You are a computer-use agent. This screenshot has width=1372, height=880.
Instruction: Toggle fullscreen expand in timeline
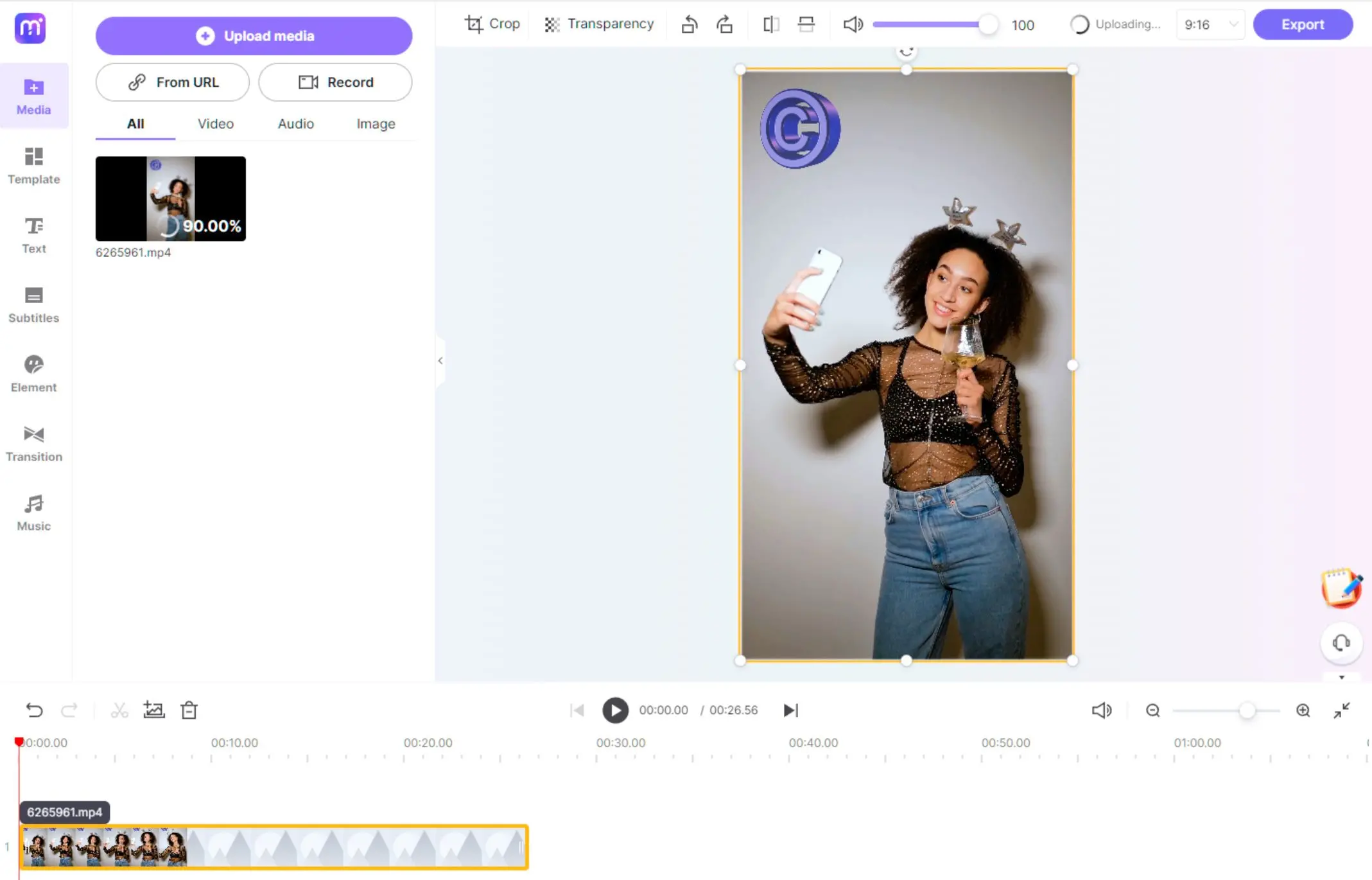pyautogui.click(x=1342, y=710)
